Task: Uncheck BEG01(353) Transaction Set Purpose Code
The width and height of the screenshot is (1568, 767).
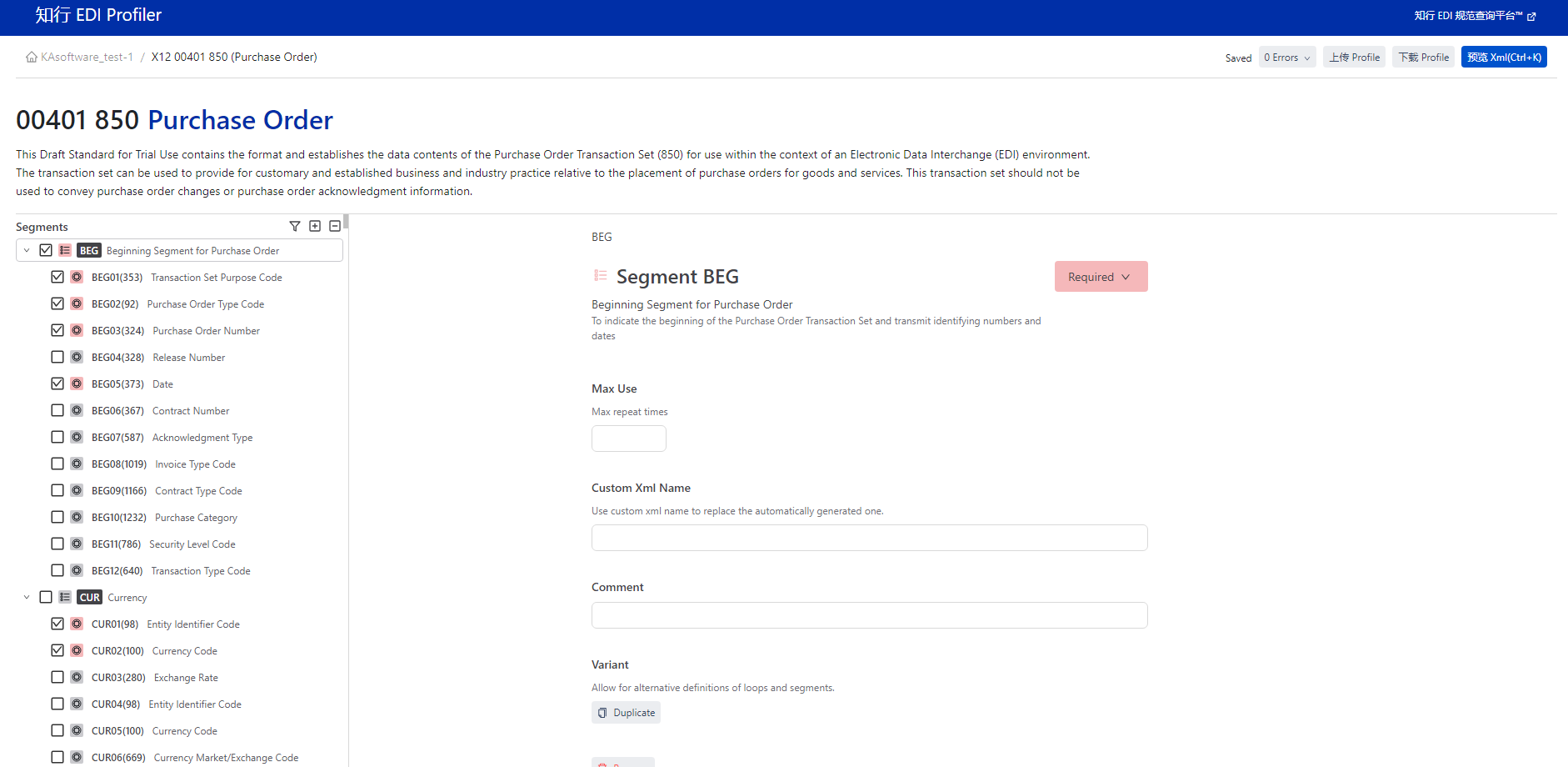Action: 57,277
